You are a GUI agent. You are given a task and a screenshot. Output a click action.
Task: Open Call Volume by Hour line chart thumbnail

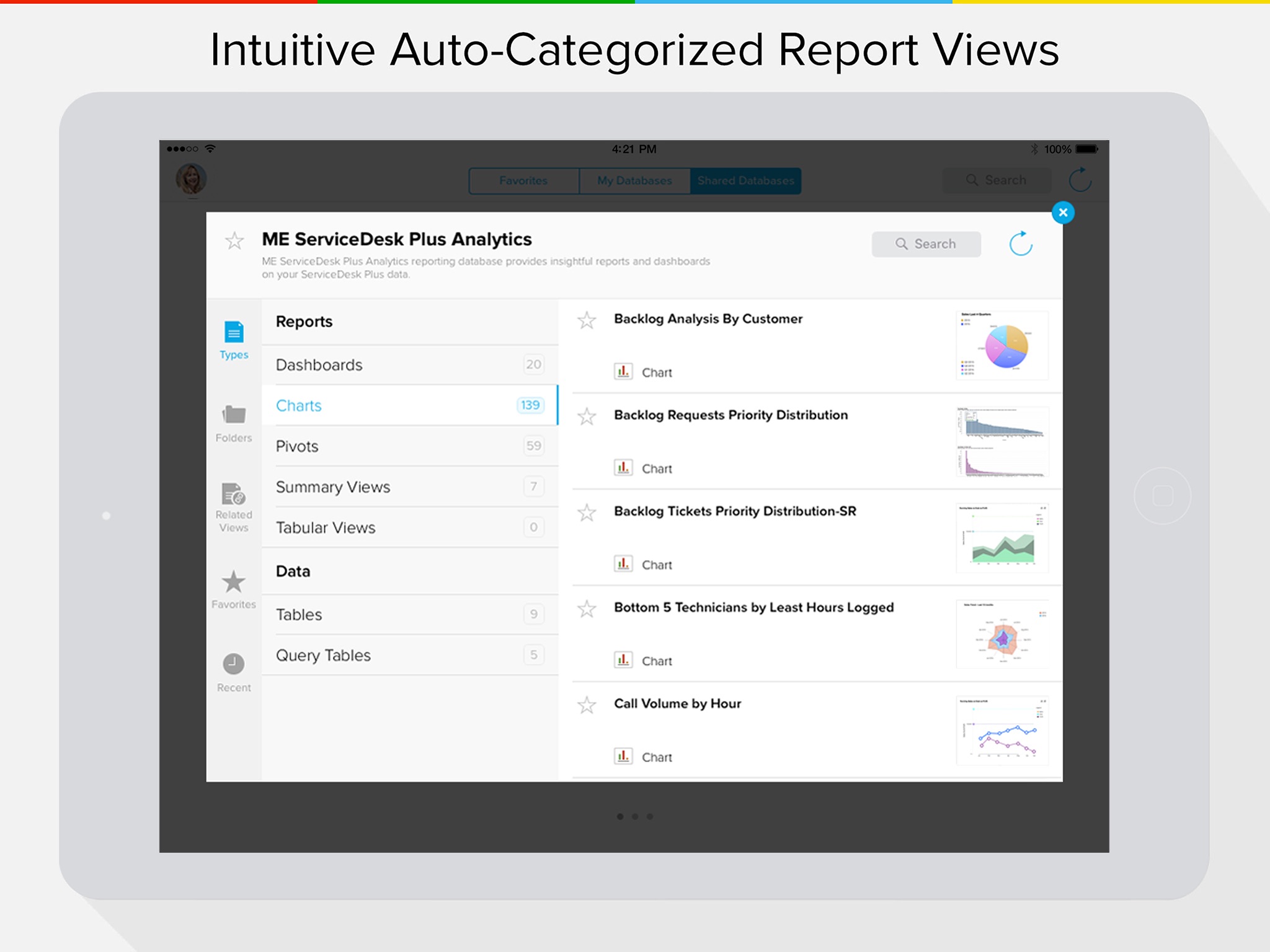(x=1002, y=730)
